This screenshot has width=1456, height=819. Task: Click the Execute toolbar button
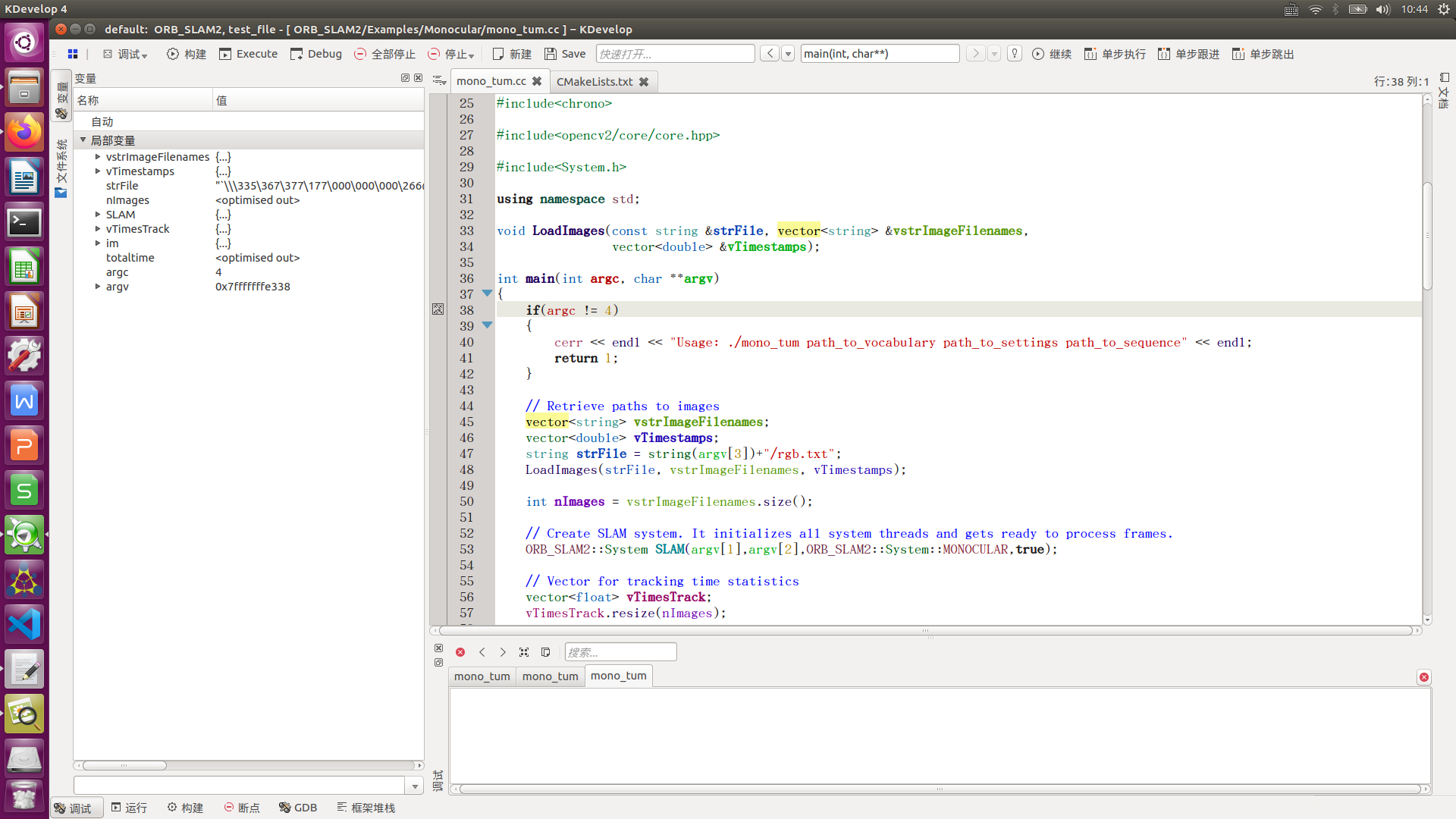tap(249, 54)
